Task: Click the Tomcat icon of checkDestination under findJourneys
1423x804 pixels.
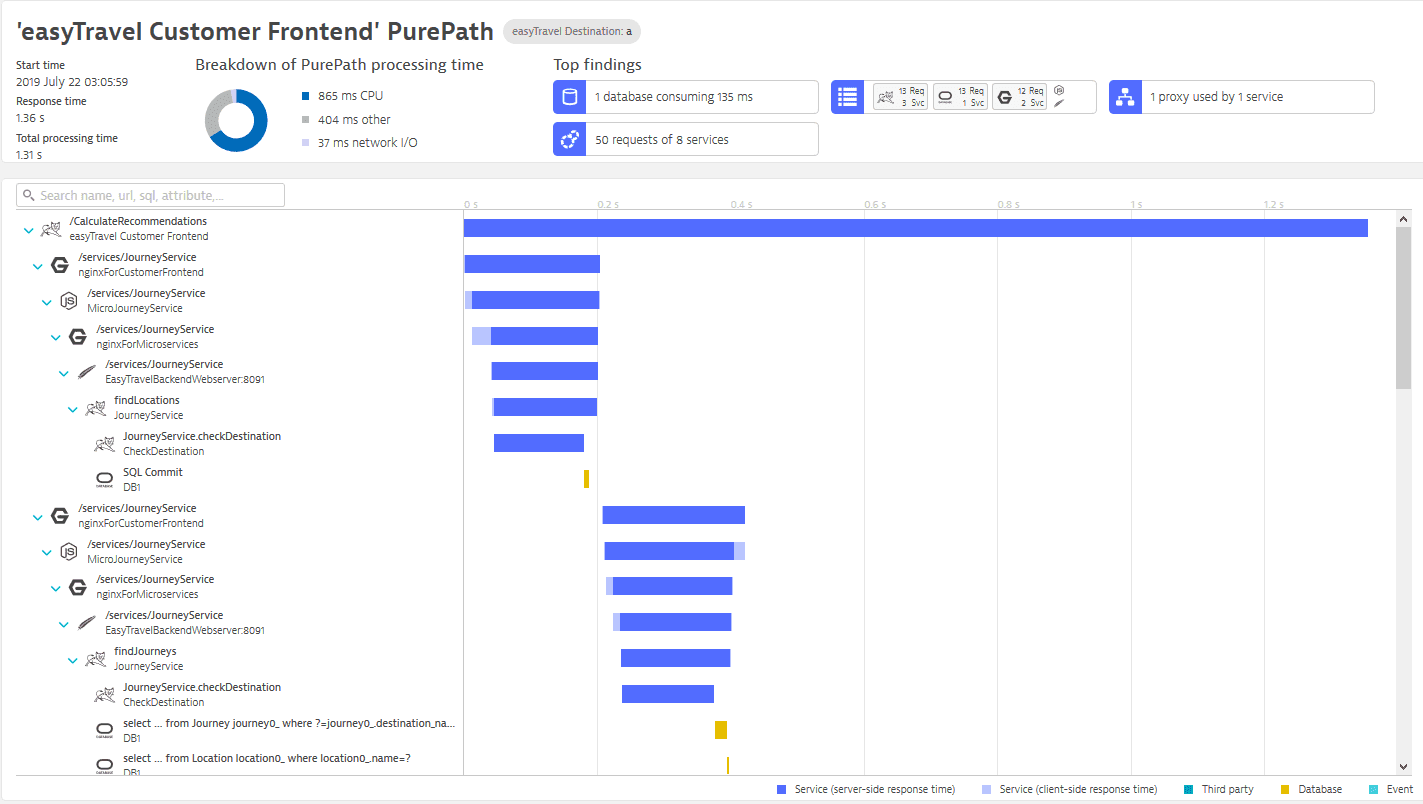Action: click(x=105, y=695)
